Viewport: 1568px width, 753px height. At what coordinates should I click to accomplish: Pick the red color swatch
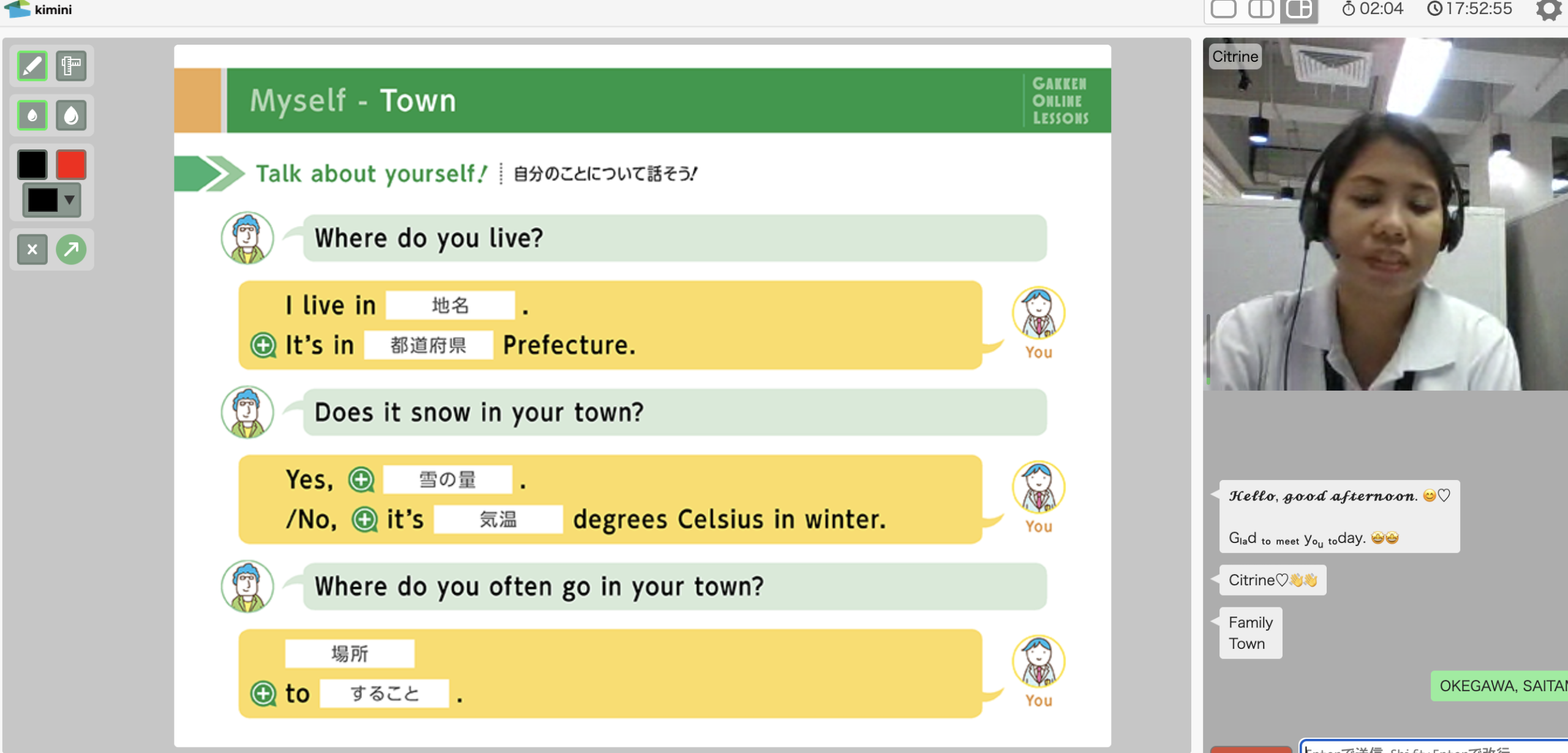click(71, 164)
